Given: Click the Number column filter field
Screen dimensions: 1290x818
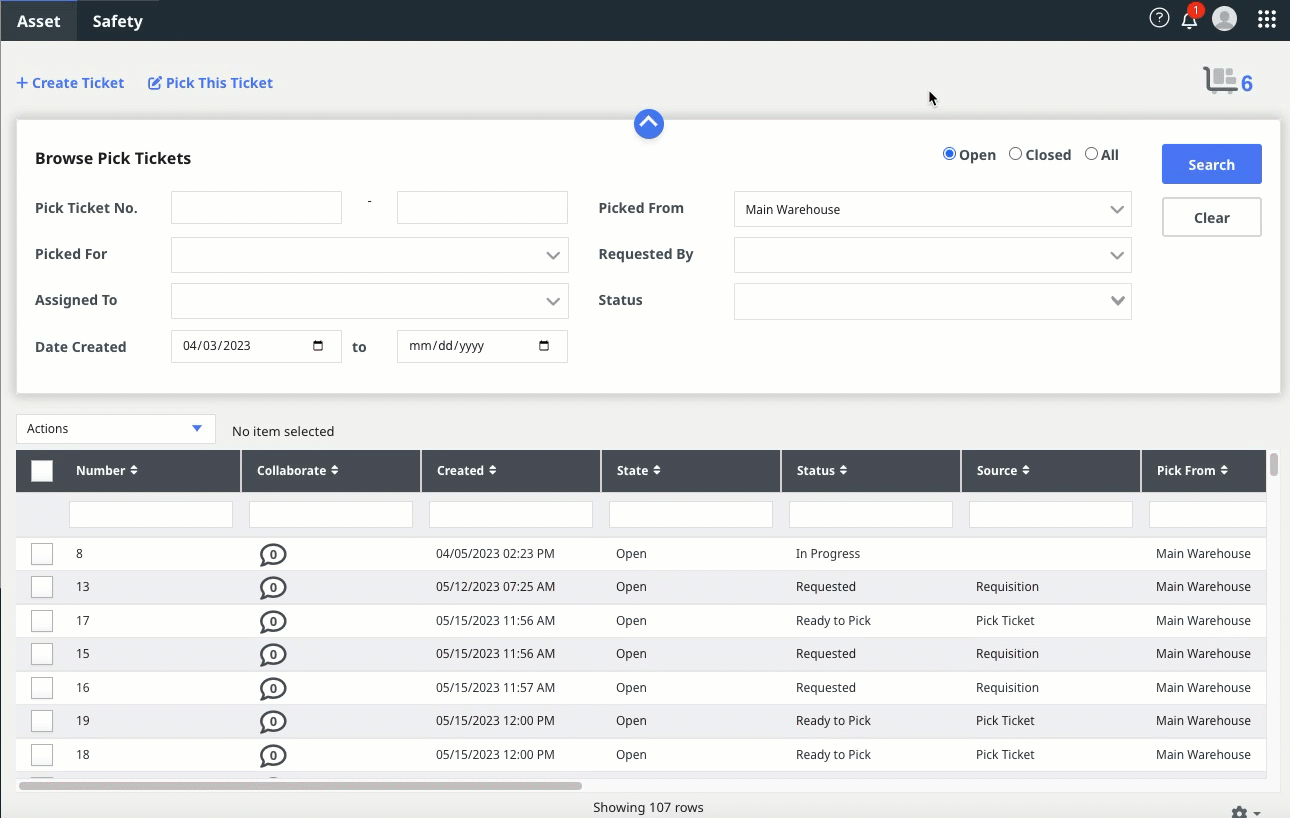Looking at the screenshot, I should pyautogui.click(x=150, y=514).
